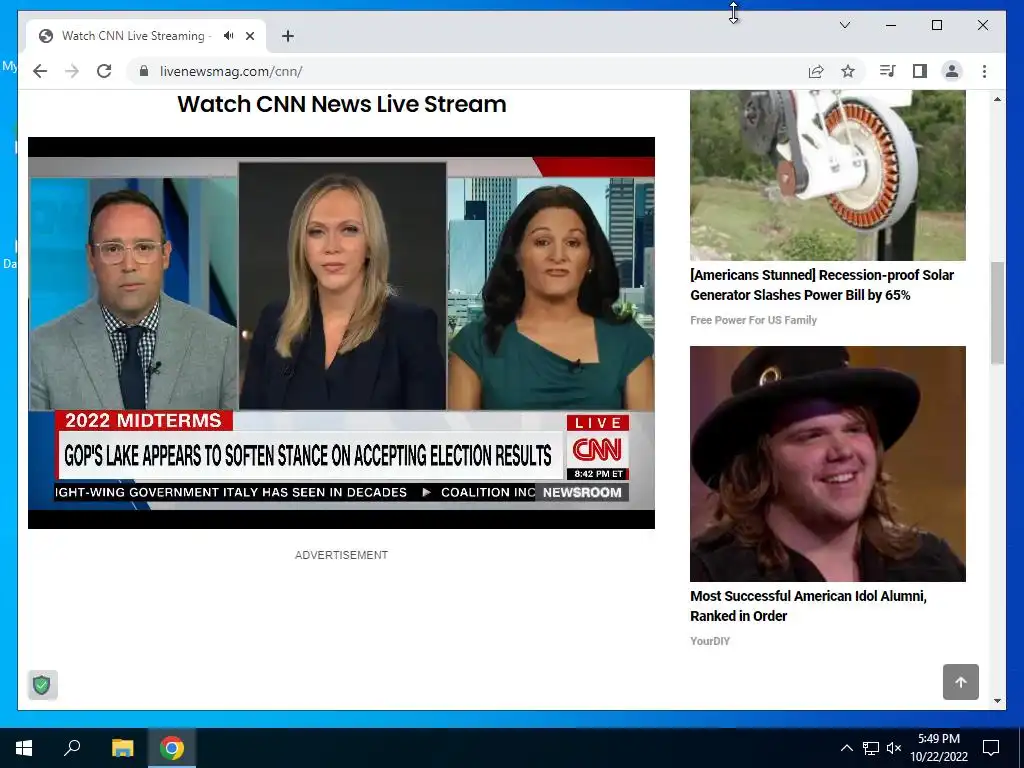The width and height of the screenshot is (1024, 768).
Task: Open the solar generator ad image
Action: click(827, 175)
